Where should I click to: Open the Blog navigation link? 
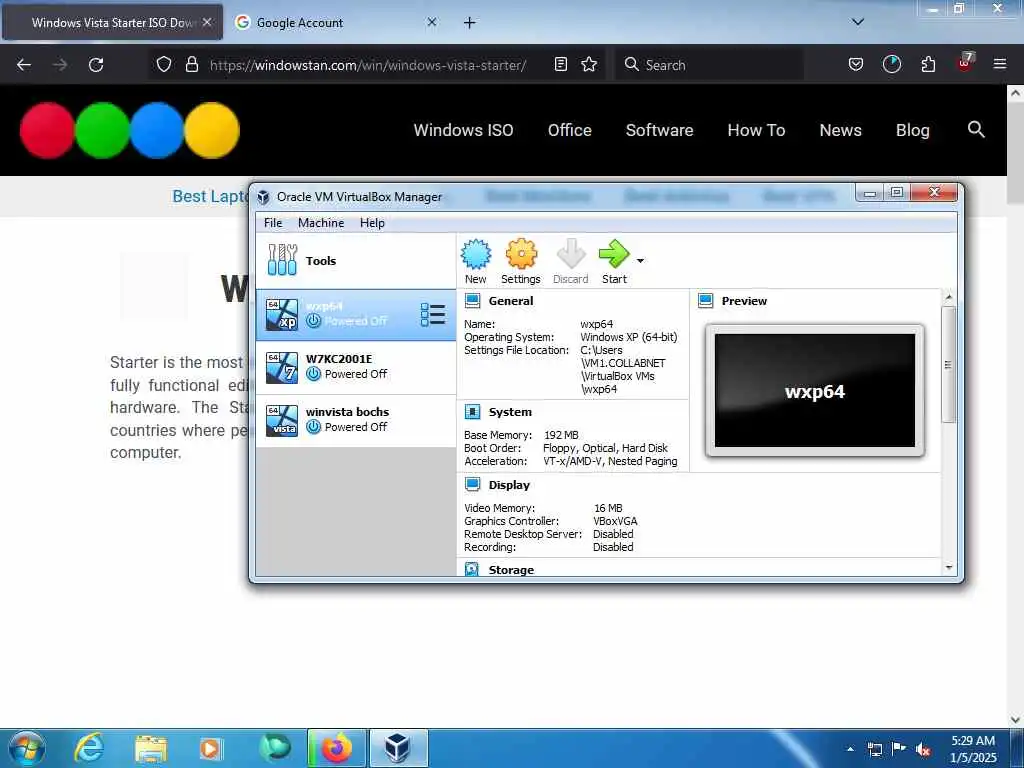[x=912, y=130]
